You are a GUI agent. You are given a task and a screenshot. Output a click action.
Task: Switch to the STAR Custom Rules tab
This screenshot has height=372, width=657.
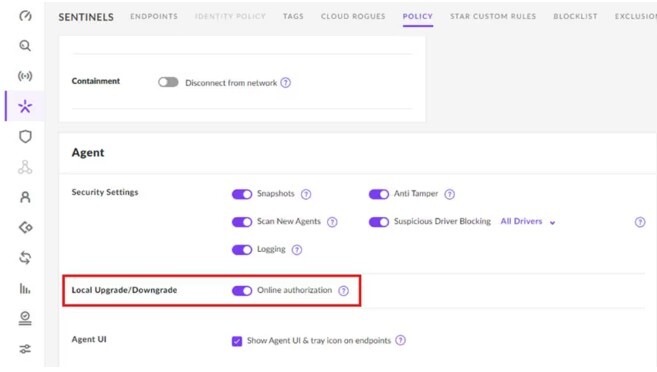tap(493, 16)
